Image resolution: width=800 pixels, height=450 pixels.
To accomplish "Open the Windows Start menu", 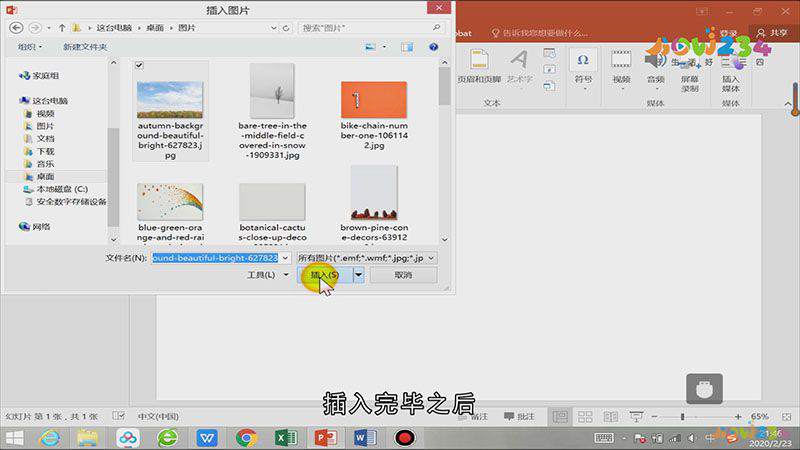I will (x=14, y=438).
